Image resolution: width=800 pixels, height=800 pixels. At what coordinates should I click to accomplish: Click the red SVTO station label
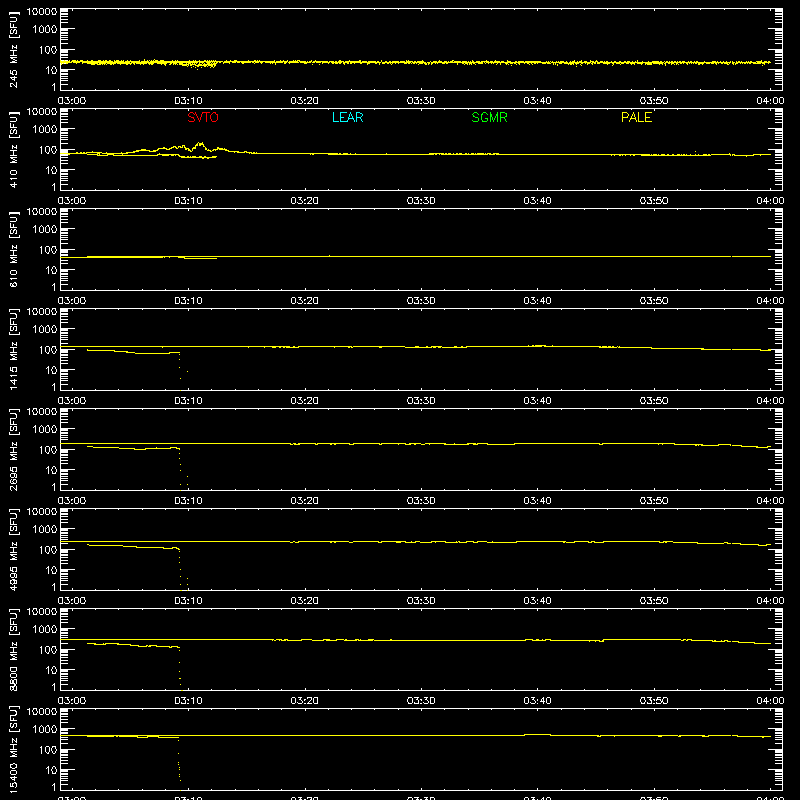click(x=203, y=117)
